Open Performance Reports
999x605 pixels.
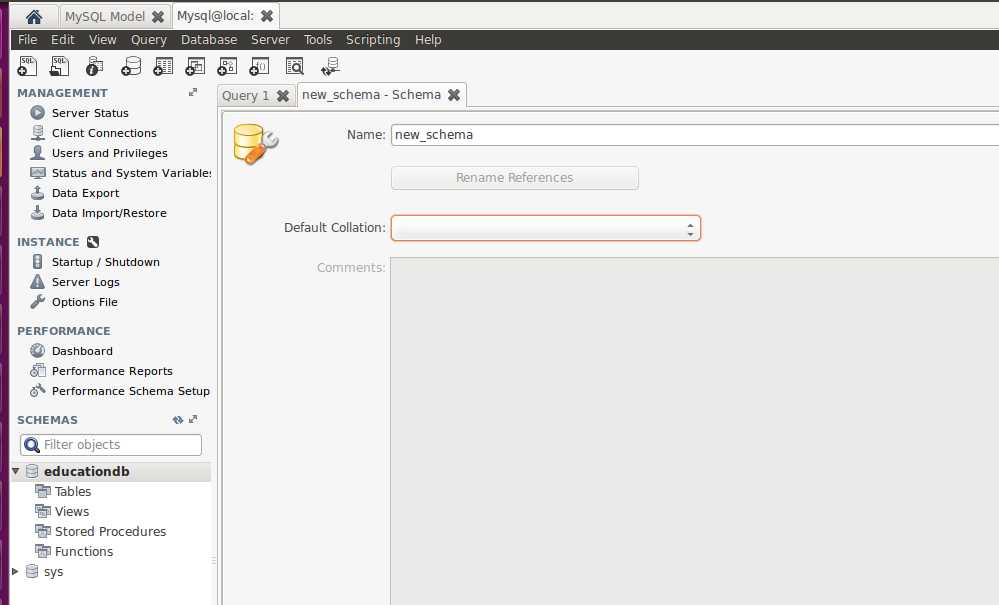(112, 371)
